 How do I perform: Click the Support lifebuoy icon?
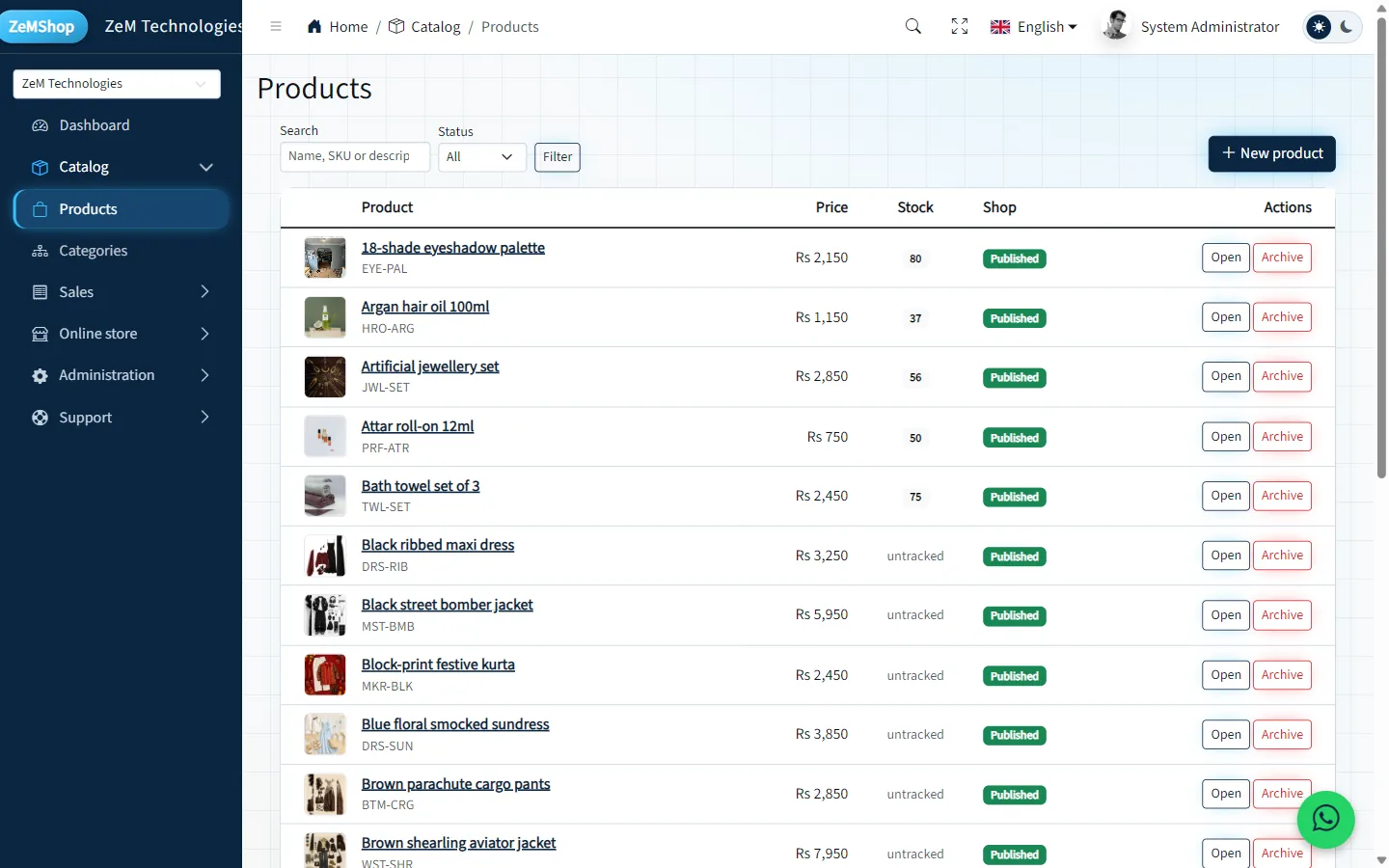40,418
